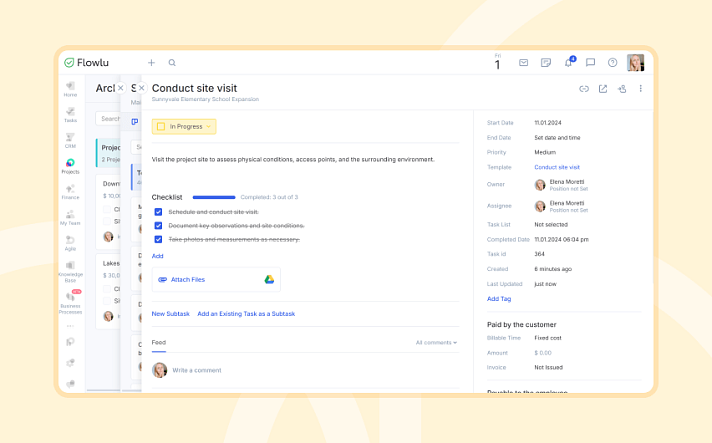
Task: Uncheck Take photos and measurements item
Action: (x=158, y=239)
